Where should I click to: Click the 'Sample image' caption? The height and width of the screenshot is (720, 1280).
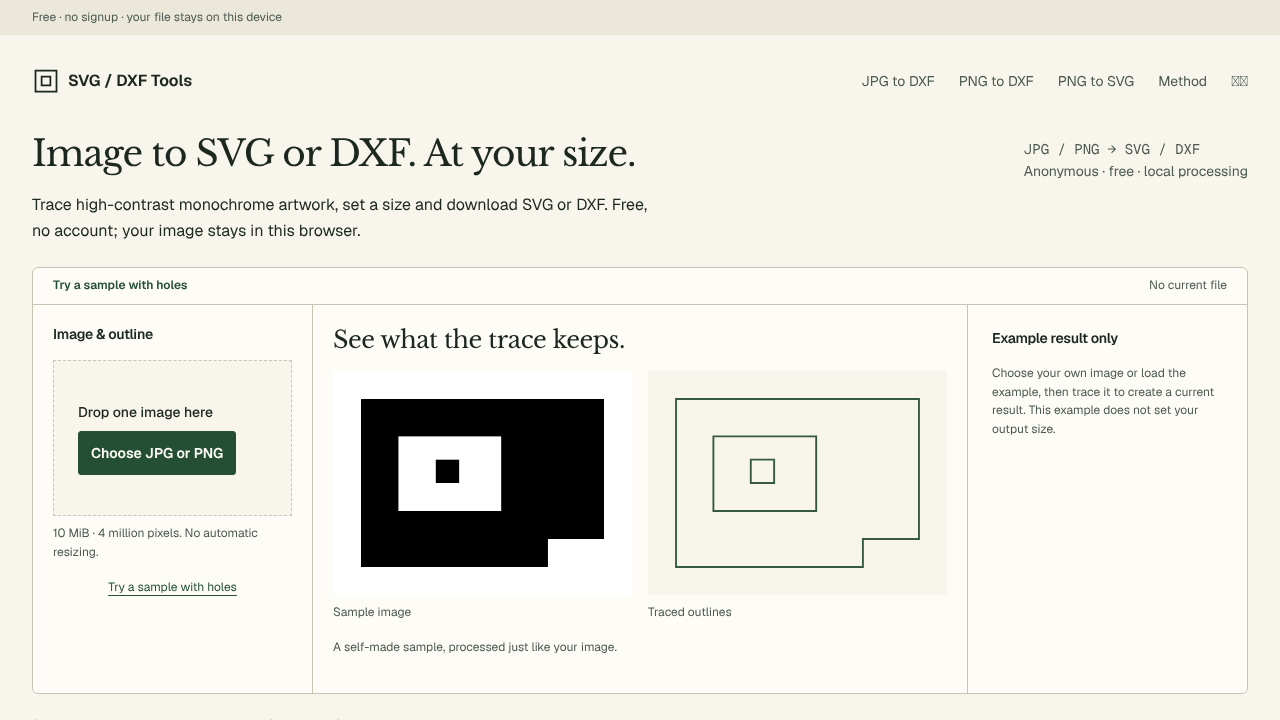point(372,612)
